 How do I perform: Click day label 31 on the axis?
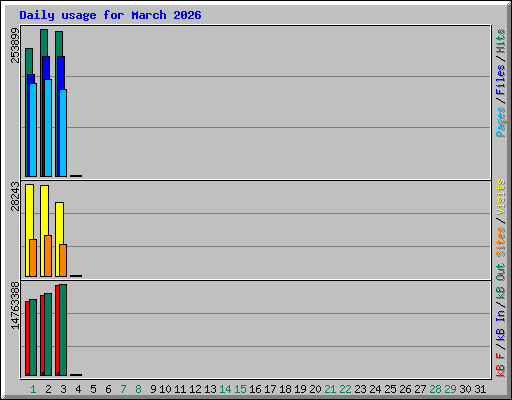tap(480, 389)
